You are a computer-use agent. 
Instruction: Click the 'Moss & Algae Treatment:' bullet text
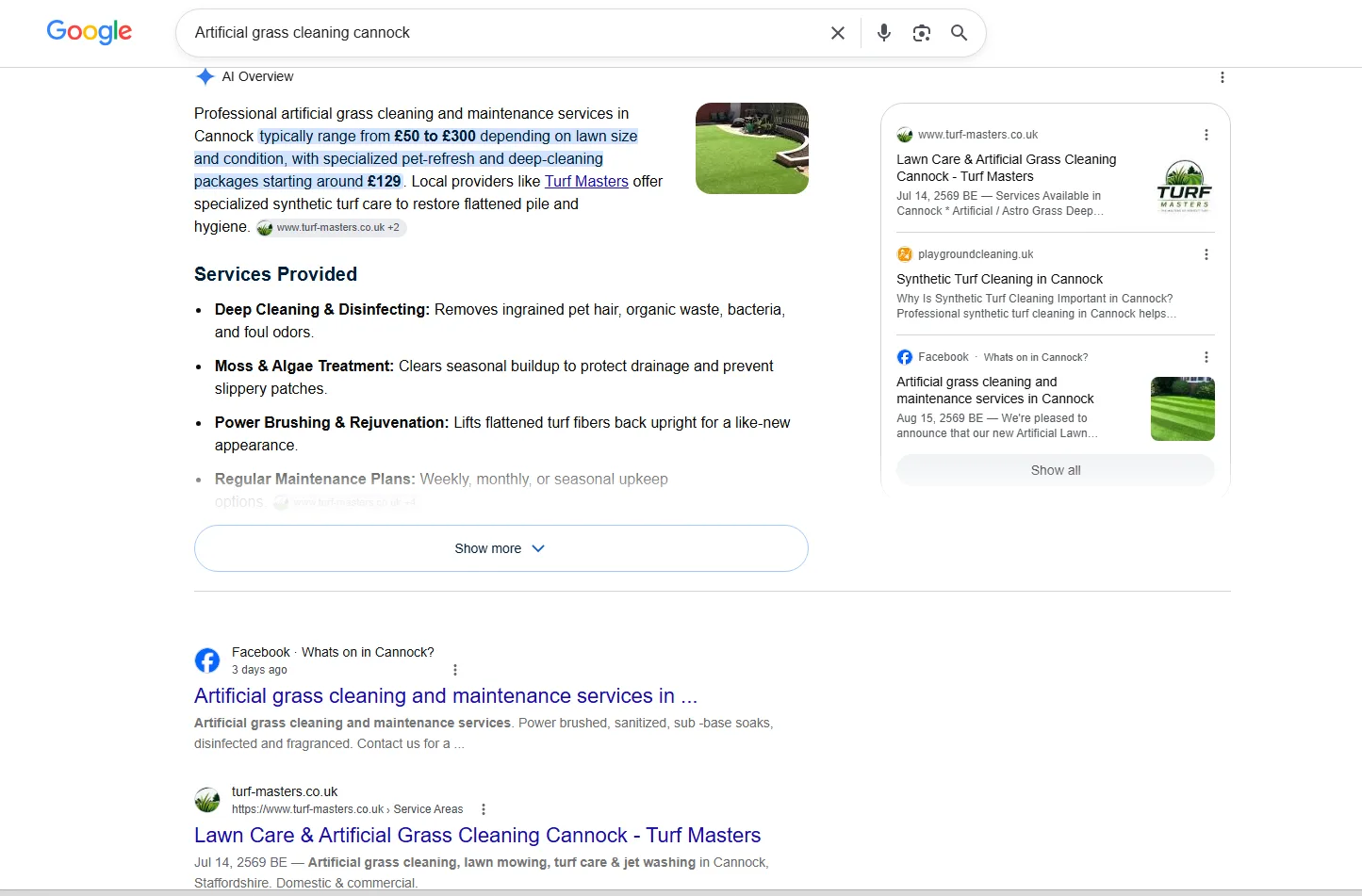[304, 366]
